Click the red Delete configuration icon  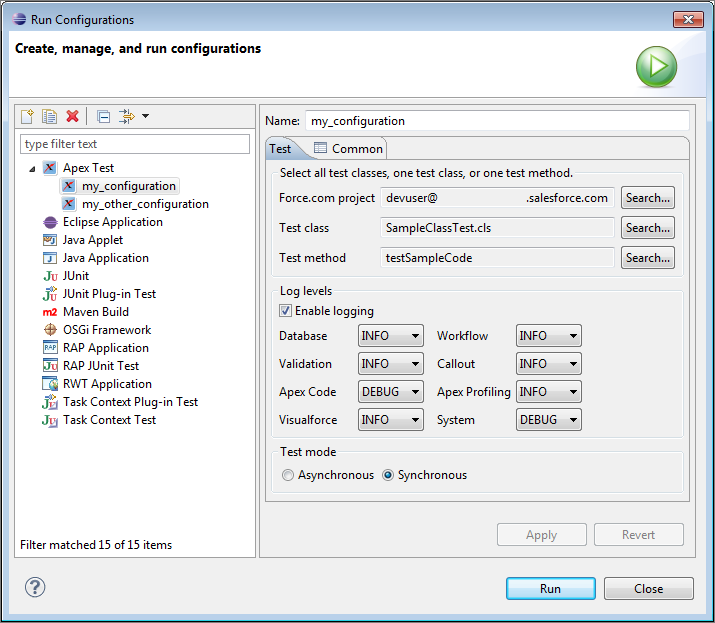[x=72, y=116]
